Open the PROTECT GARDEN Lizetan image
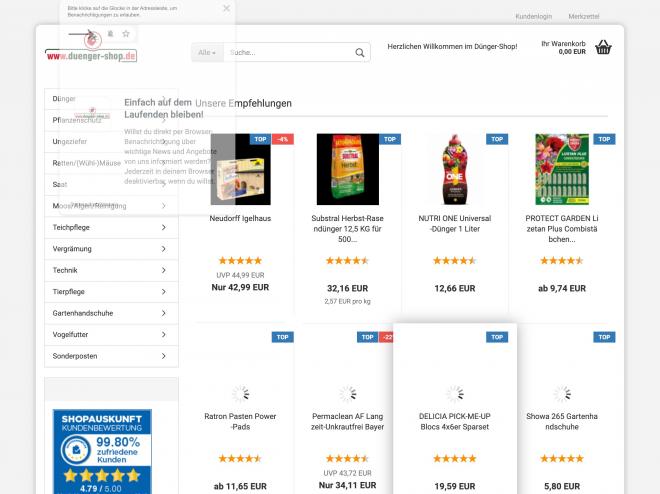Image resolution: width=660 pixels, height=494 pixels. coord(562,169)
